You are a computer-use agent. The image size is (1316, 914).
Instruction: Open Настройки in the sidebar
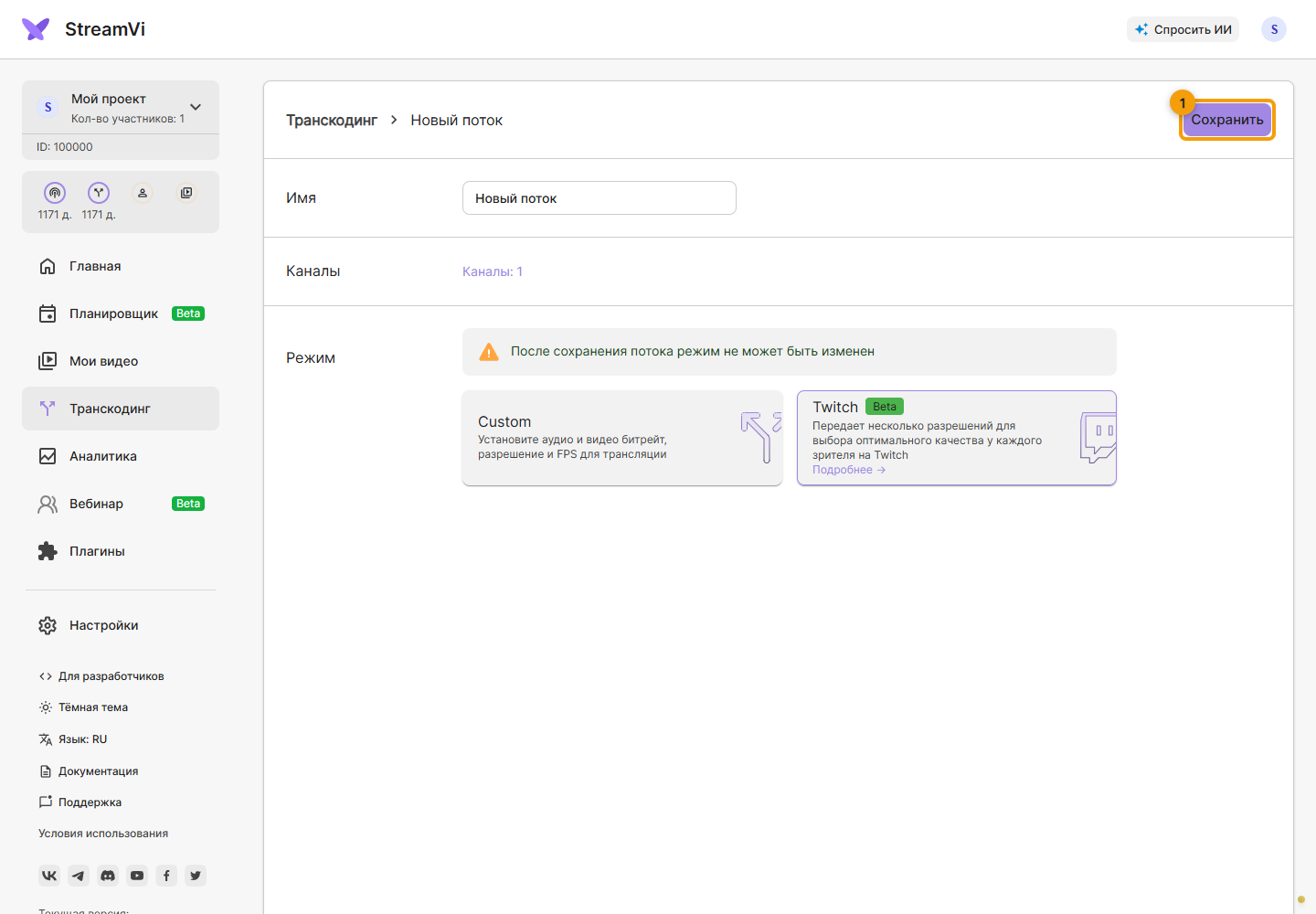[x=121, y=625]
